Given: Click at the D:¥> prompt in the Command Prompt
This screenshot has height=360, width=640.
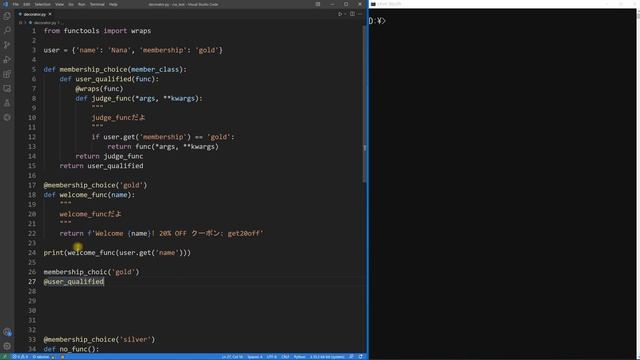Looking at the screenshot, I should [378, 21].
